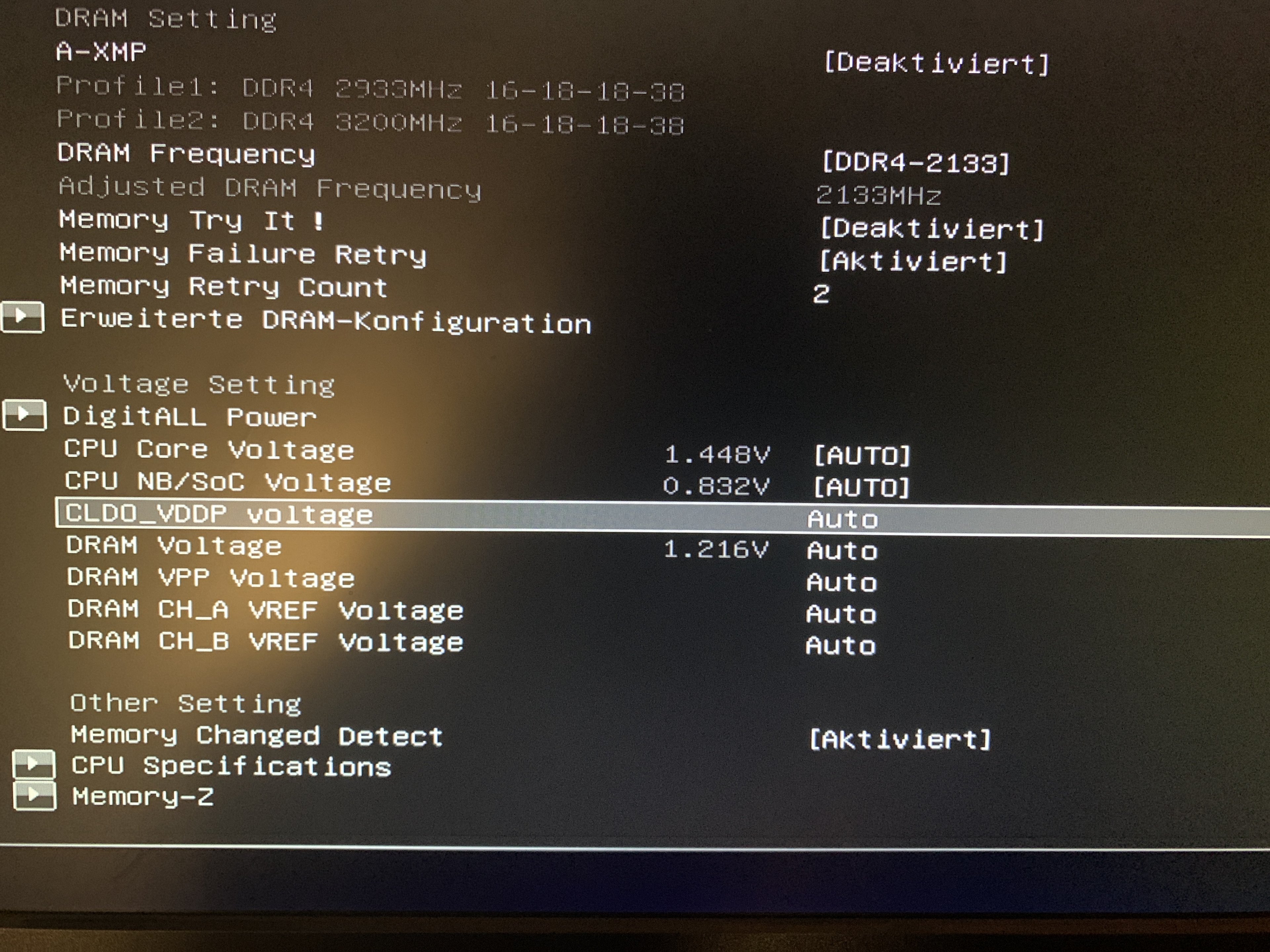Open Memory-Z entry
Screen dimensions: 1270x952
[x=143, y=797]
